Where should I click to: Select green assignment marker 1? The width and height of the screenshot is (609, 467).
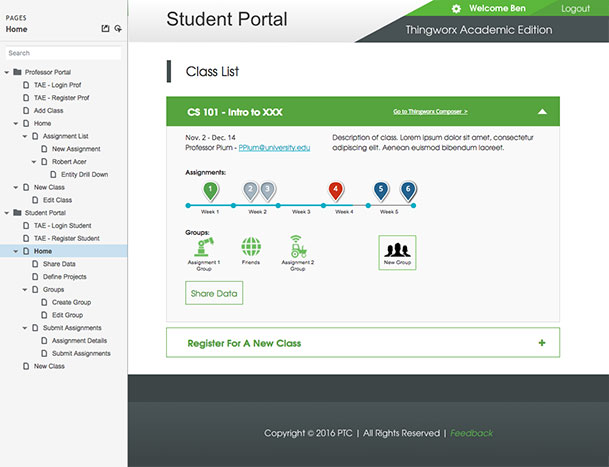click(x=210, y=189)
